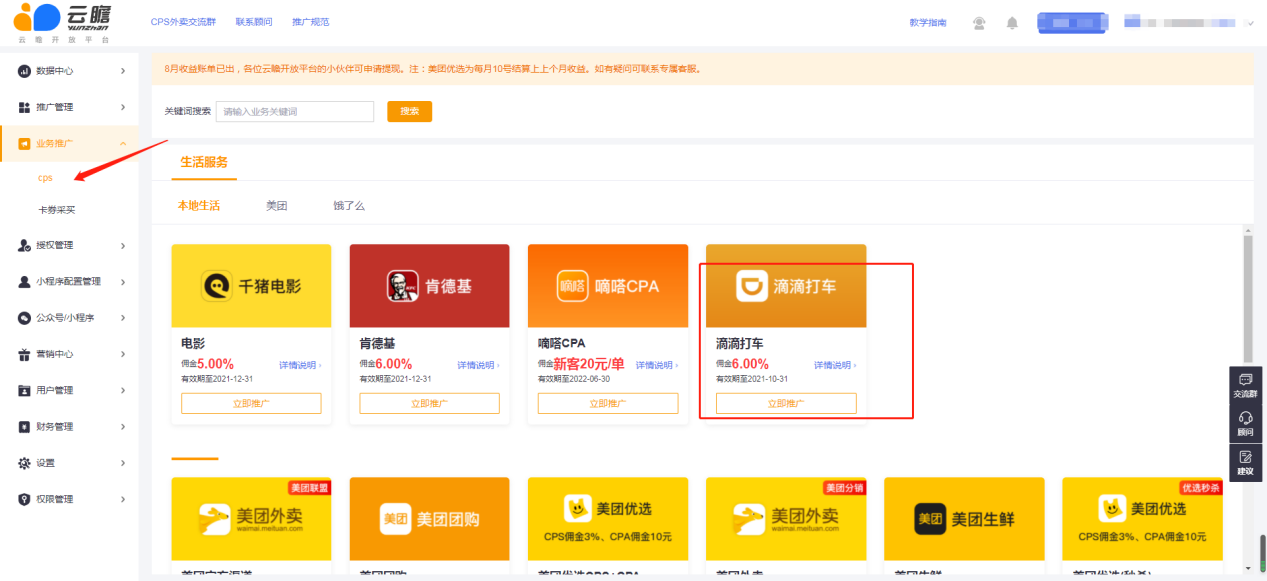The height and width of the screenshot is (581, 1267).
Task: Click the 滴滴打车 logo icon
Action: tap(751, 286)
